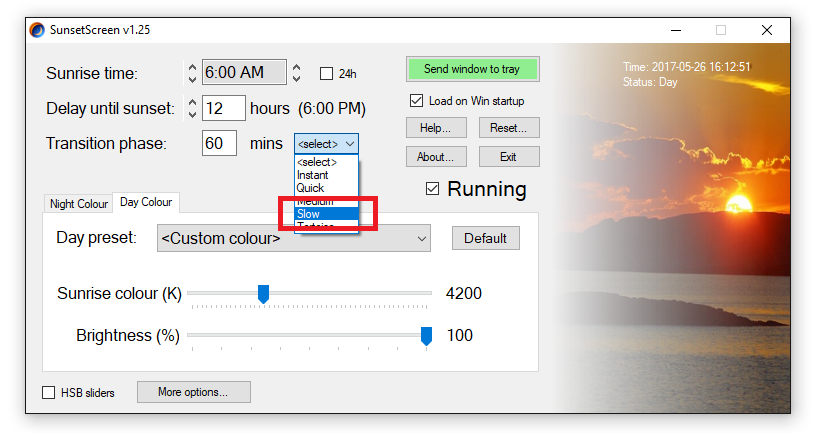This screenshot has width=814, height=433.
Task: Click the sunset preview image
Action: (x=673, y=228)
